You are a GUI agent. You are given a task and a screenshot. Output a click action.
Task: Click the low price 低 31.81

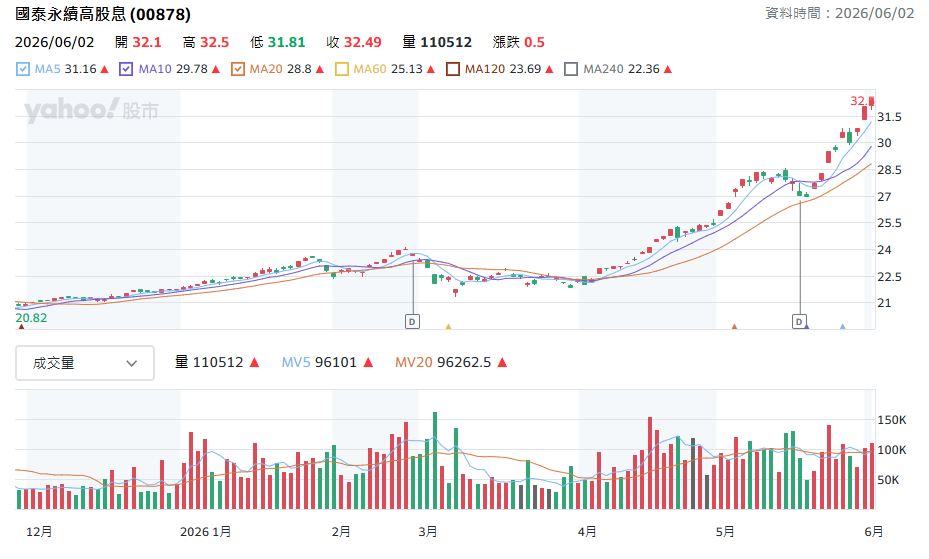(x=277, y=43)
